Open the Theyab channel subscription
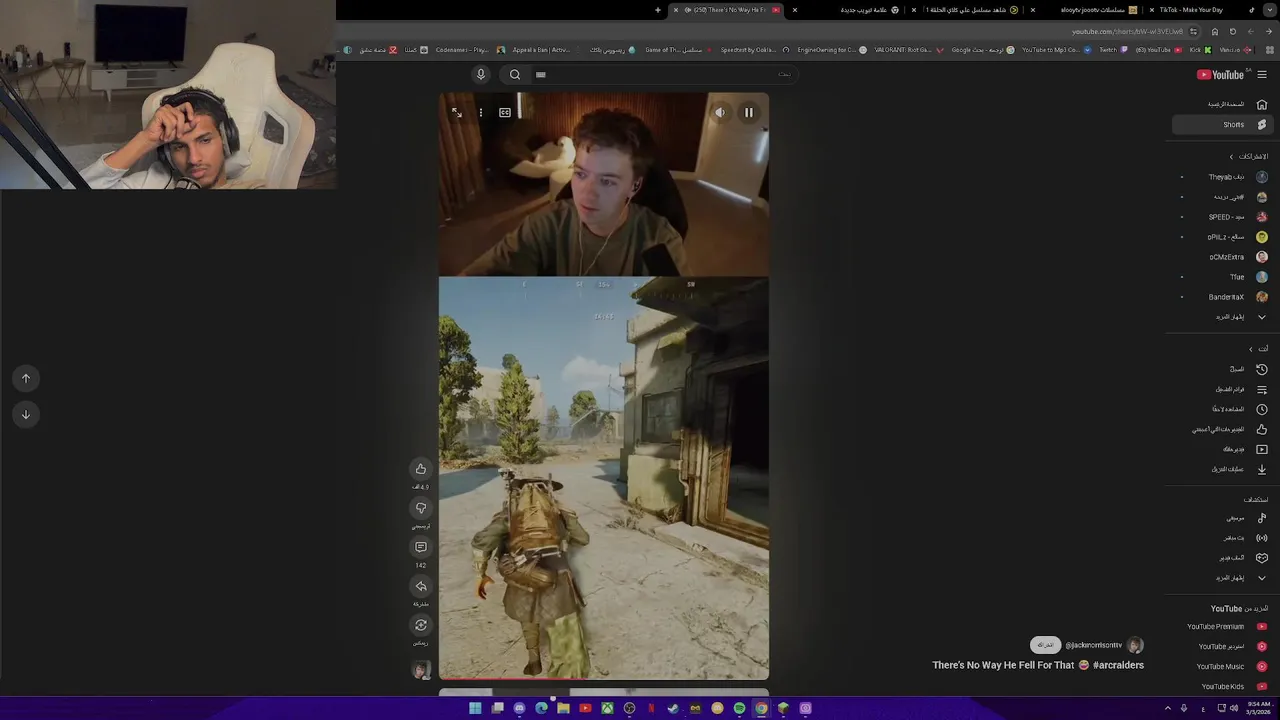 point(1222,177)
